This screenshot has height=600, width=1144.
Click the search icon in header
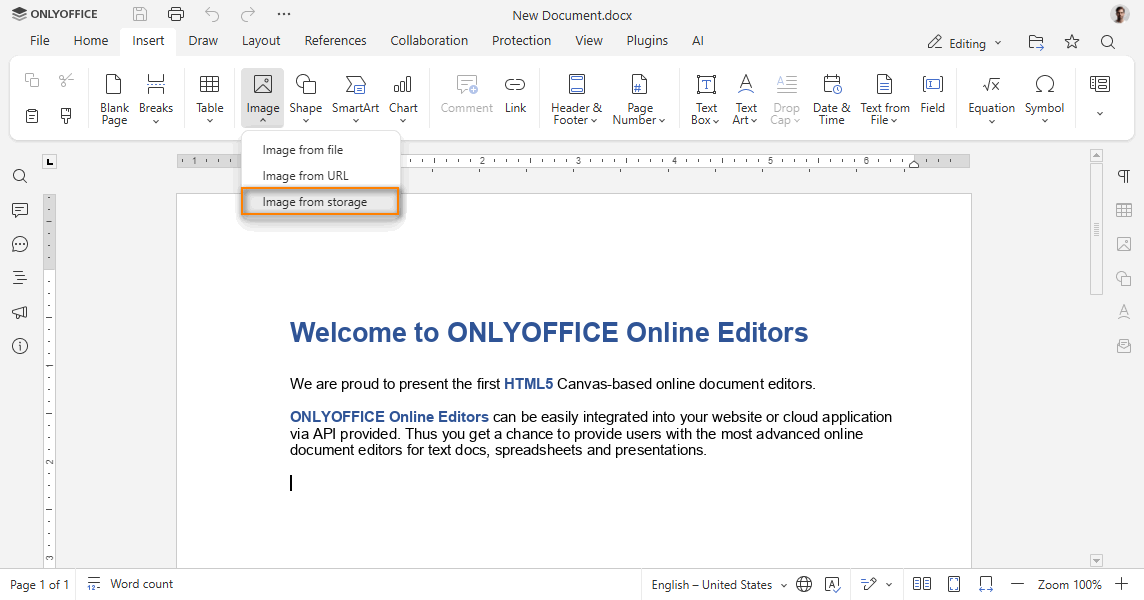tap(1108, 42)
